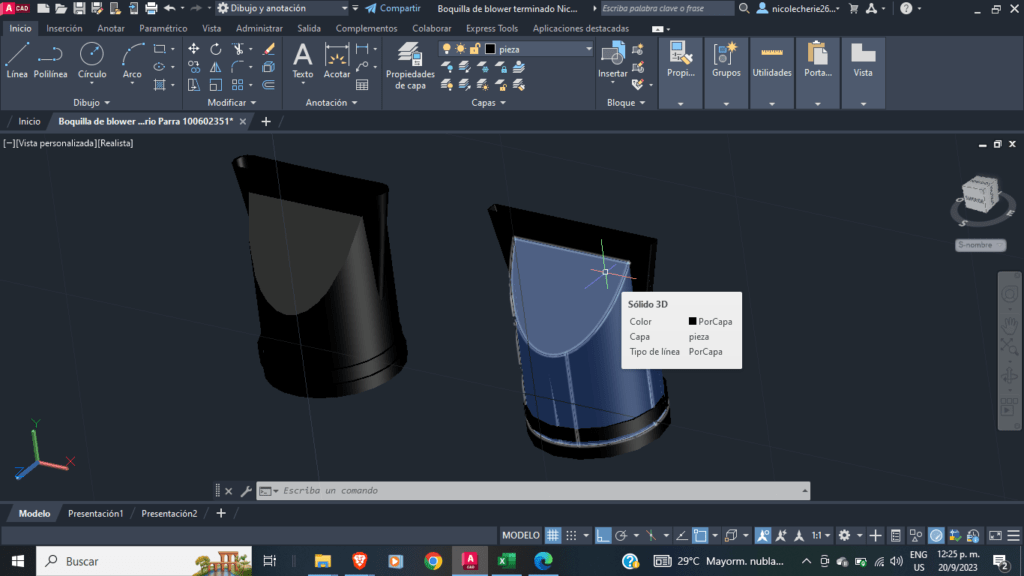Click the Offset (Desfase) tool icon
Image resolution: width=1024 pixels, height=576 pixels.
[x=268, y=85]
